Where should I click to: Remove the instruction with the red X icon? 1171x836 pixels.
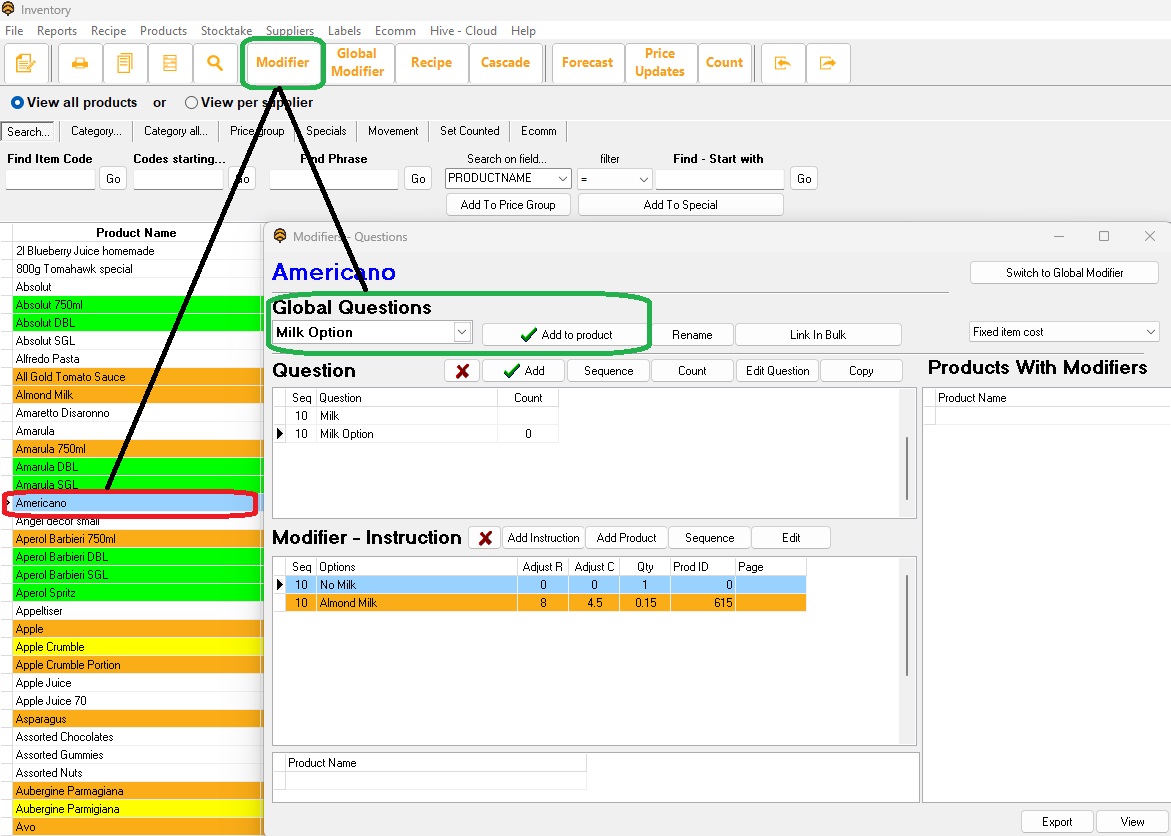click(484, 537)
